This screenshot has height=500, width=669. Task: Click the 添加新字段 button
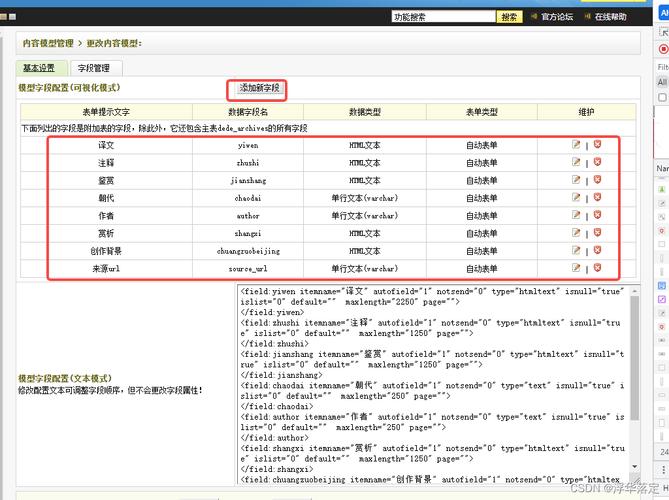coord(259,88)
